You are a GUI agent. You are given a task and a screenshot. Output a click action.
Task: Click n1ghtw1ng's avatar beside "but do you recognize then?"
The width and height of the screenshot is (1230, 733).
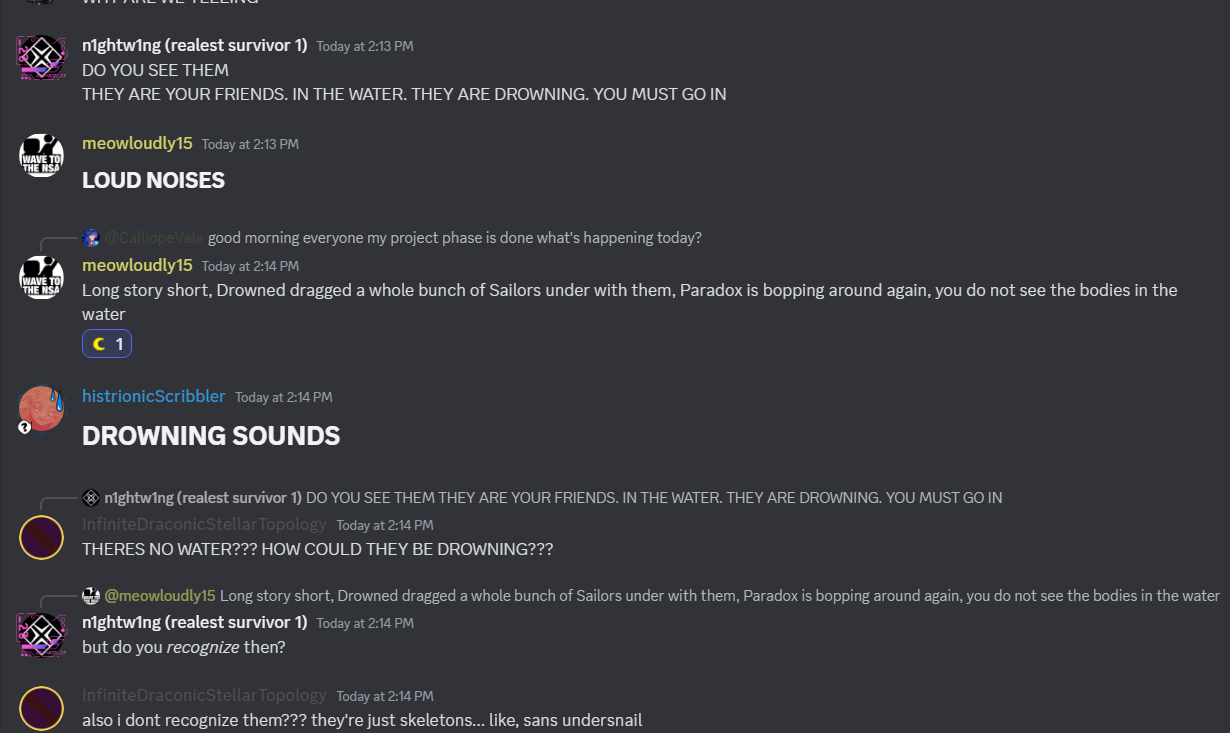[42, 635]
